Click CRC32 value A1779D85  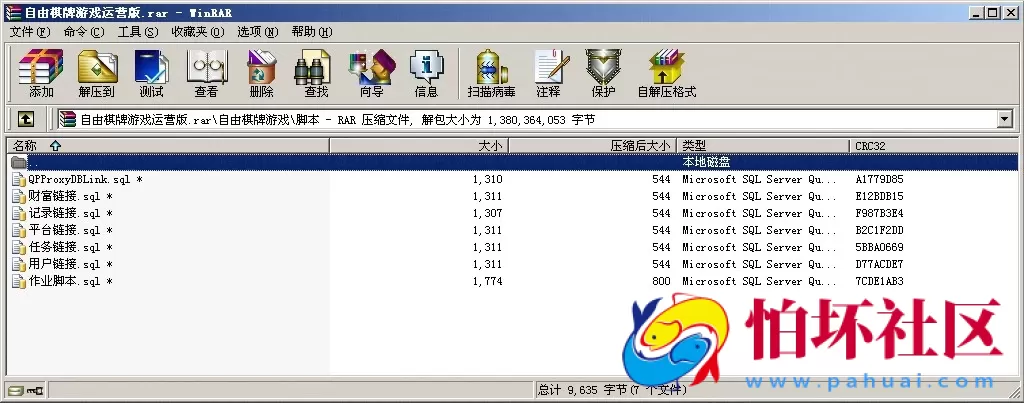[x=879, y=179]
